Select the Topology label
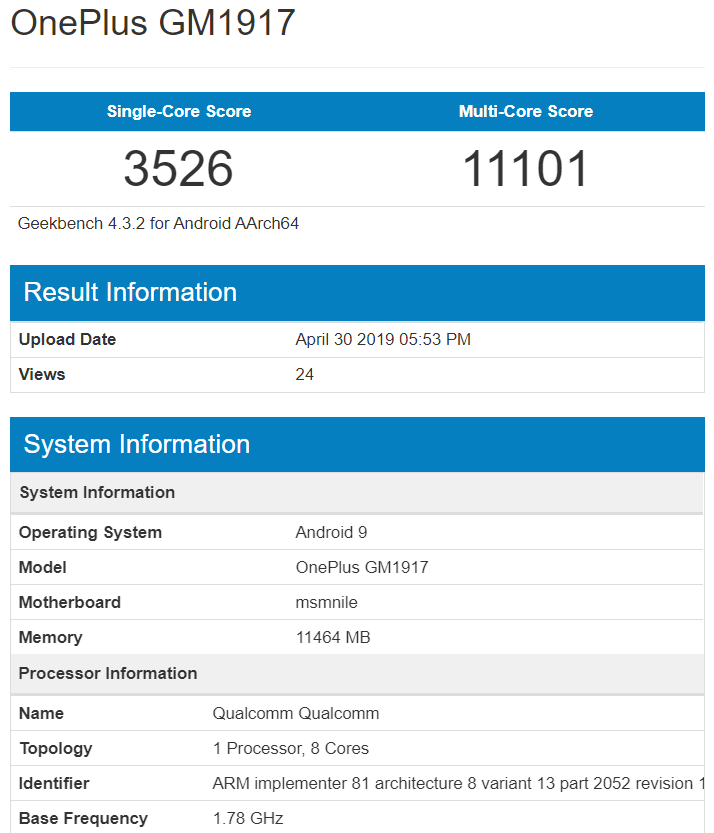The image size is (714, 833). point(56,749)
